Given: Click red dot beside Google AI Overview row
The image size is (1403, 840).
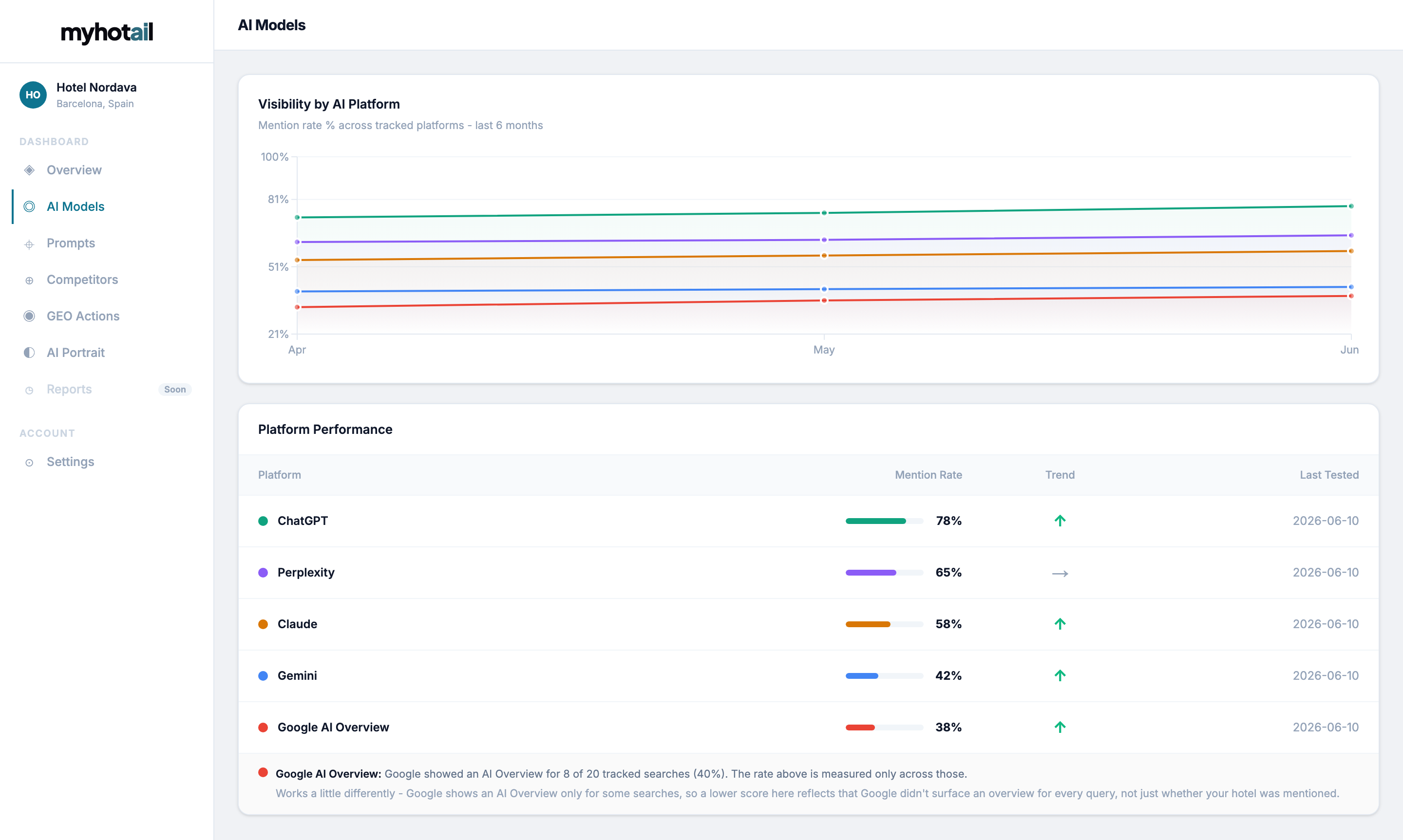Looking at the screenshot, I should (263, 728).
